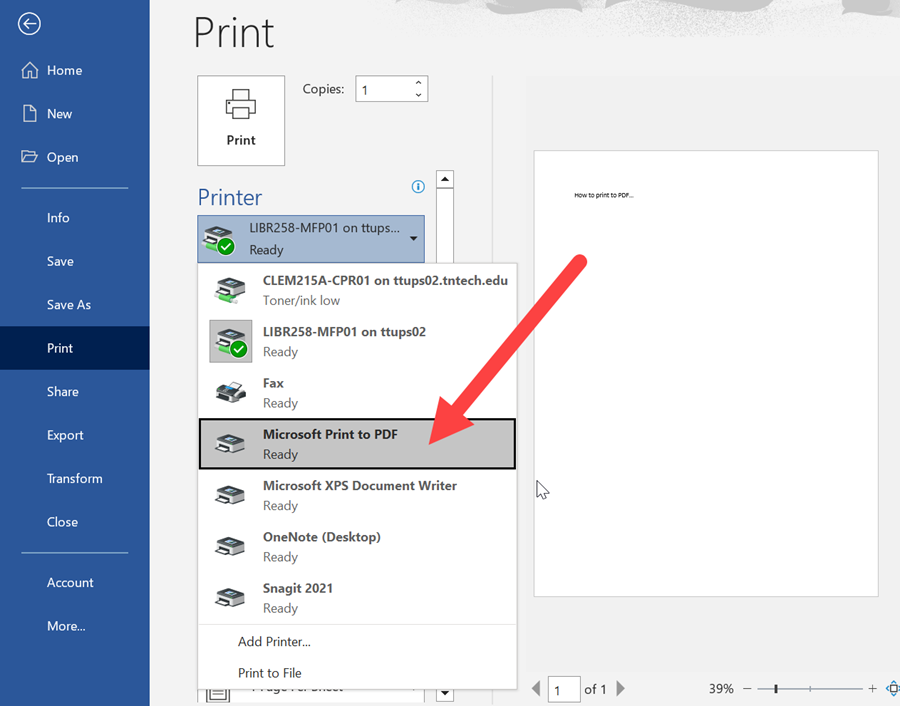Select New in the backstage sidebar
The image size is (900, 706).
click(x=75, y=114)
